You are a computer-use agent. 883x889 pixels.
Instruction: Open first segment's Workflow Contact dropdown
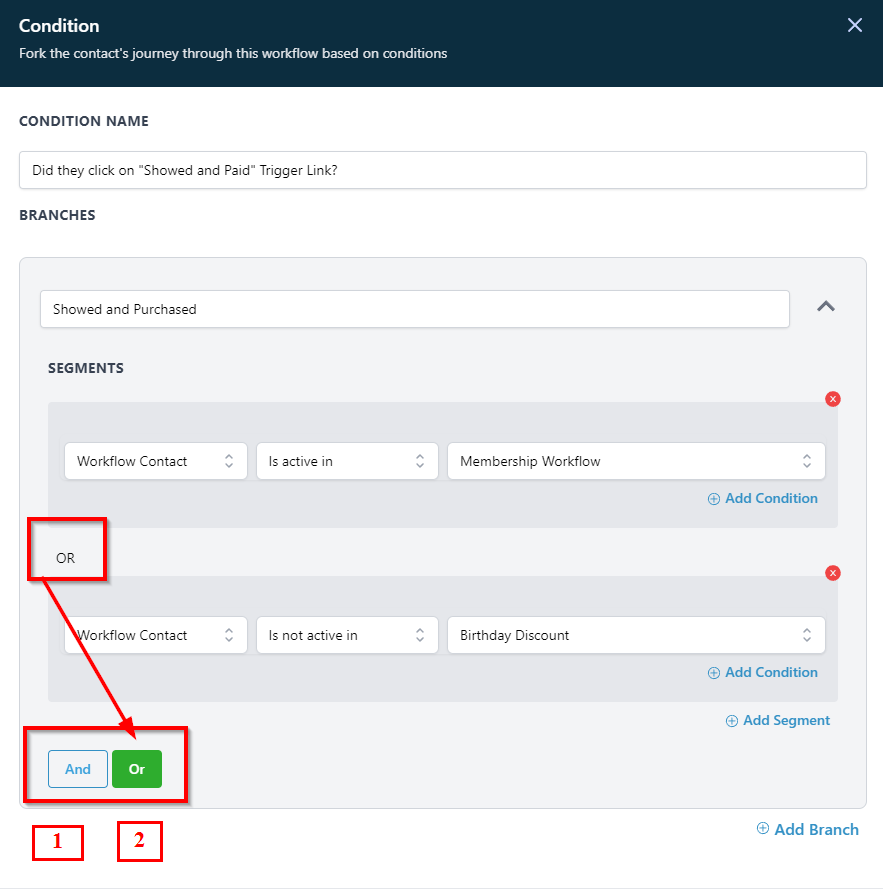pyautogui.click(x=156, y=461)
